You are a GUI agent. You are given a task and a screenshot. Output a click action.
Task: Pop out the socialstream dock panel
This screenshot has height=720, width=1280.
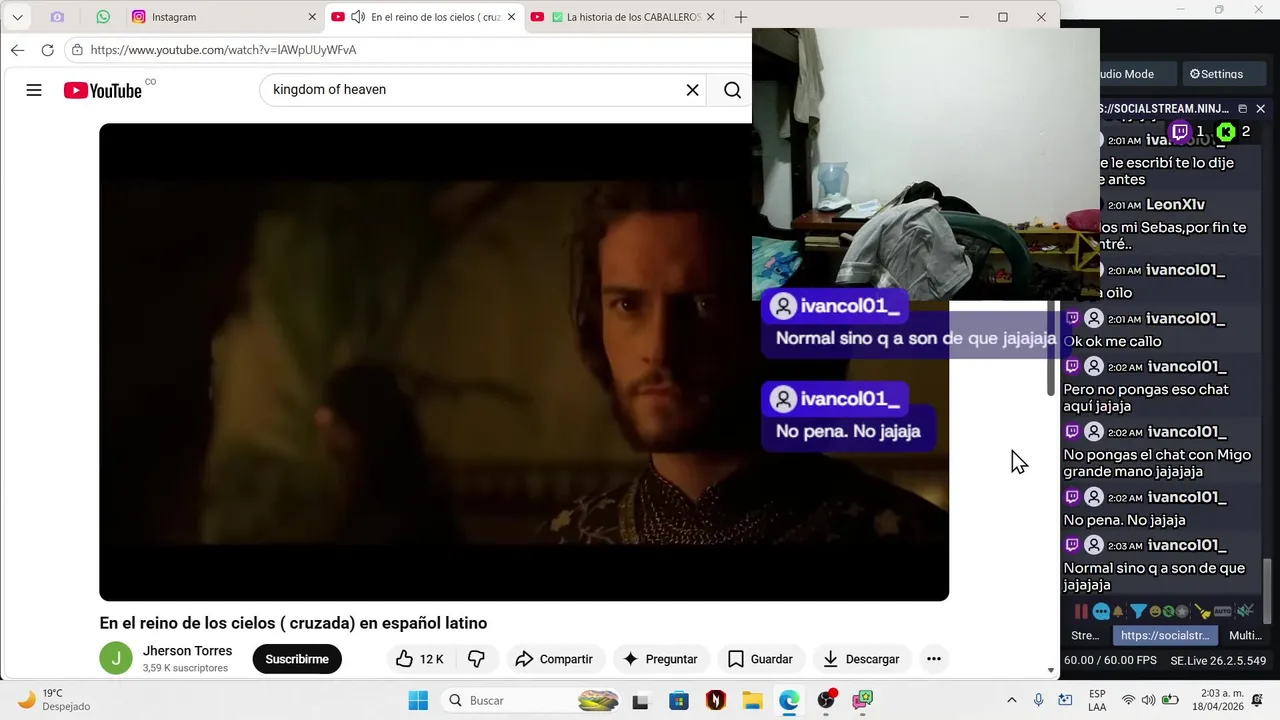pos(1242,108)
